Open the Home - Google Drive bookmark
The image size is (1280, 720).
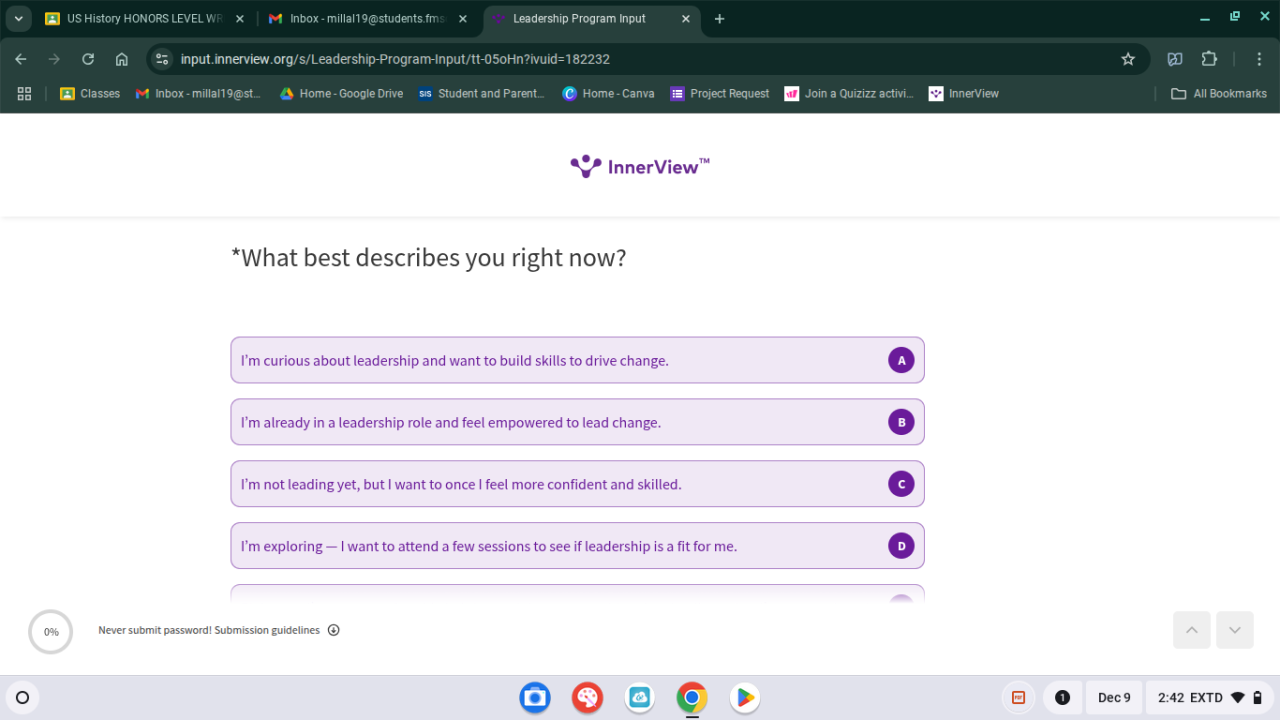340,93
